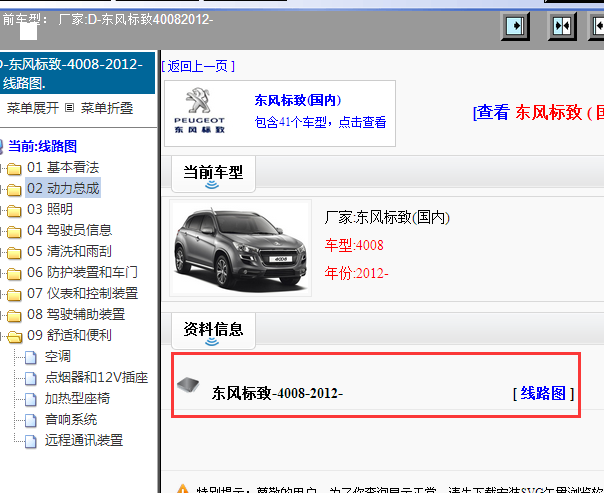The width and height of the screenshot is (604, 493).
Task: Click the 当前:线路图 heading
Action: (x=42, y=146)
